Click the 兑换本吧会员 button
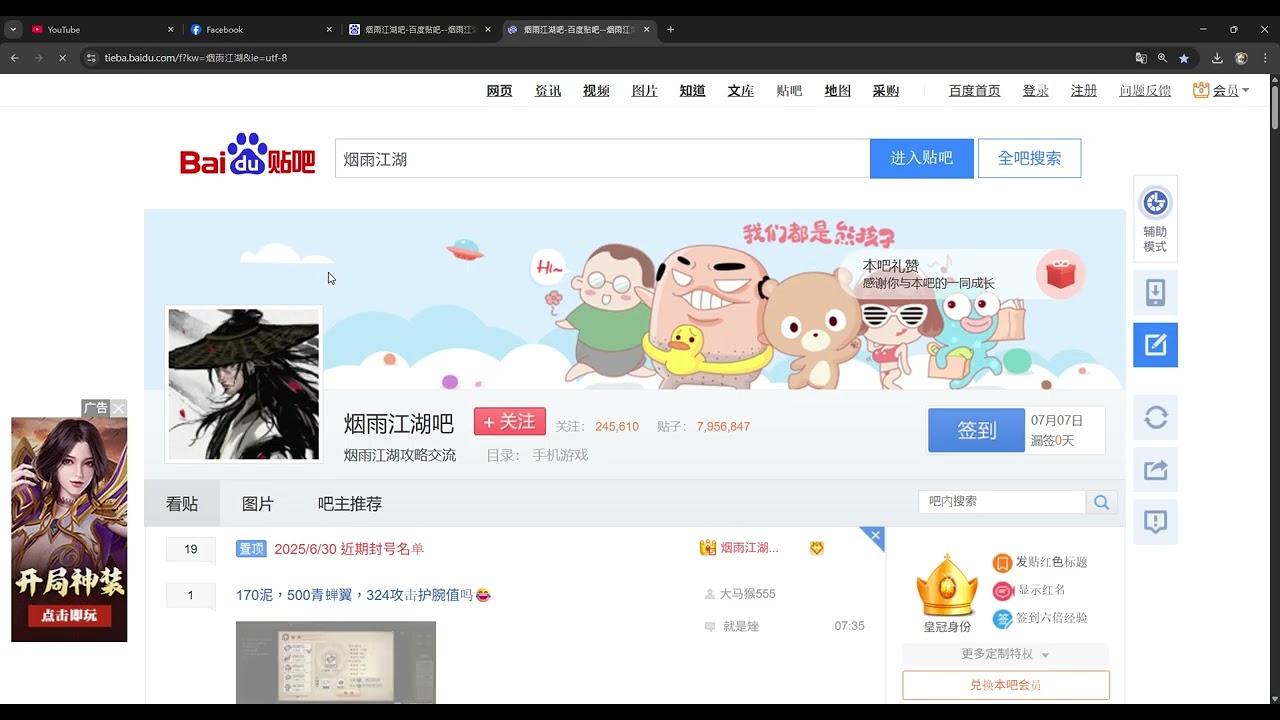Screen dimensions: 1280x720 1005,685
